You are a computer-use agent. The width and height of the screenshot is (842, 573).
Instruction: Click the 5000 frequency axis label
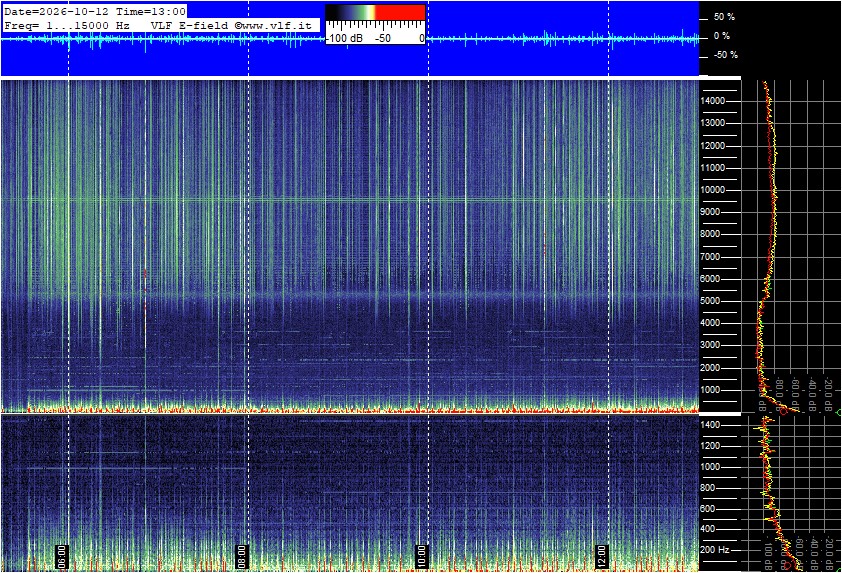click(x=710, y=301)
